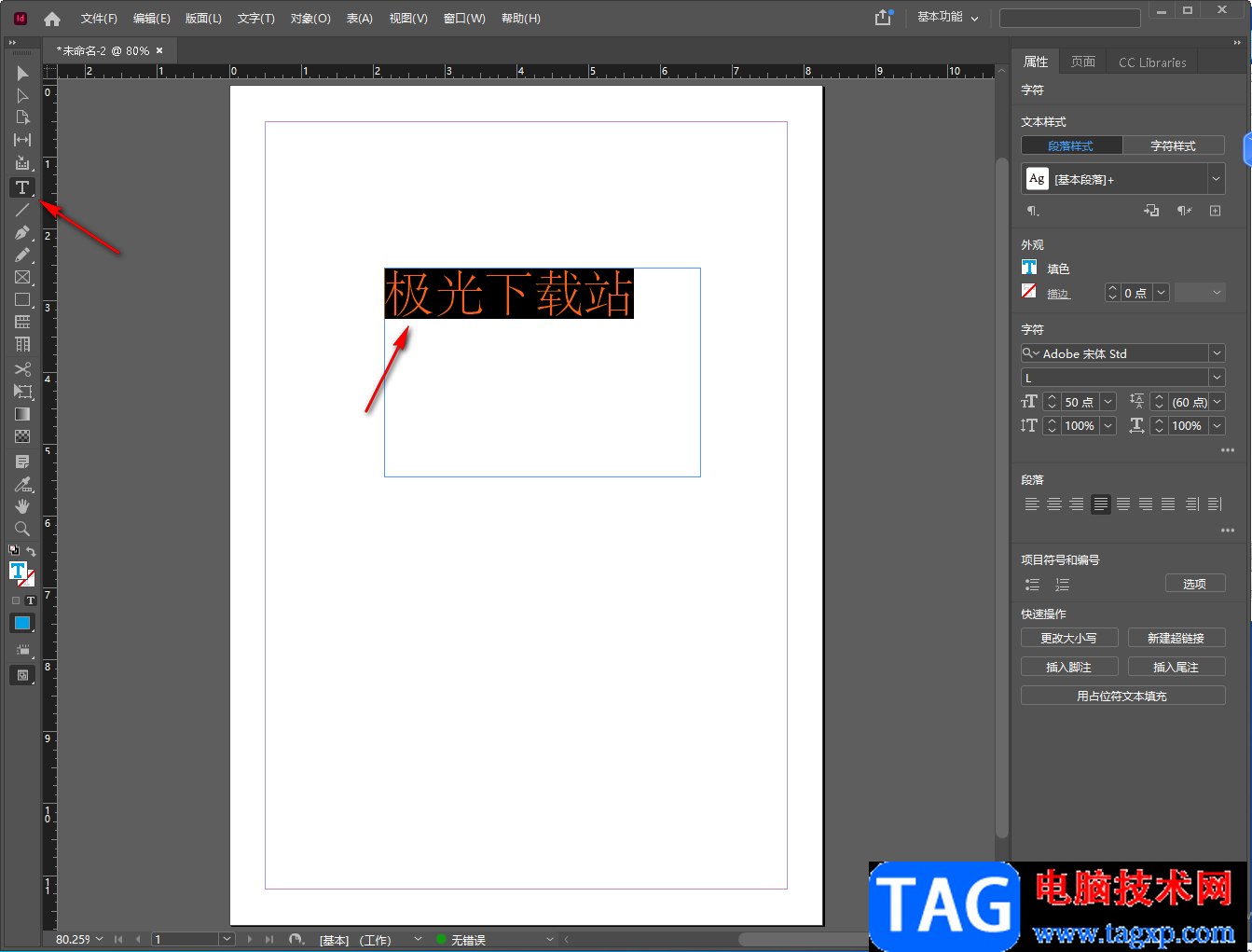The height and width of the screenshot is (952, 1252).
Task: Click the 描边 stroke swatch in panel
Action: click(x=1029, y=291)
